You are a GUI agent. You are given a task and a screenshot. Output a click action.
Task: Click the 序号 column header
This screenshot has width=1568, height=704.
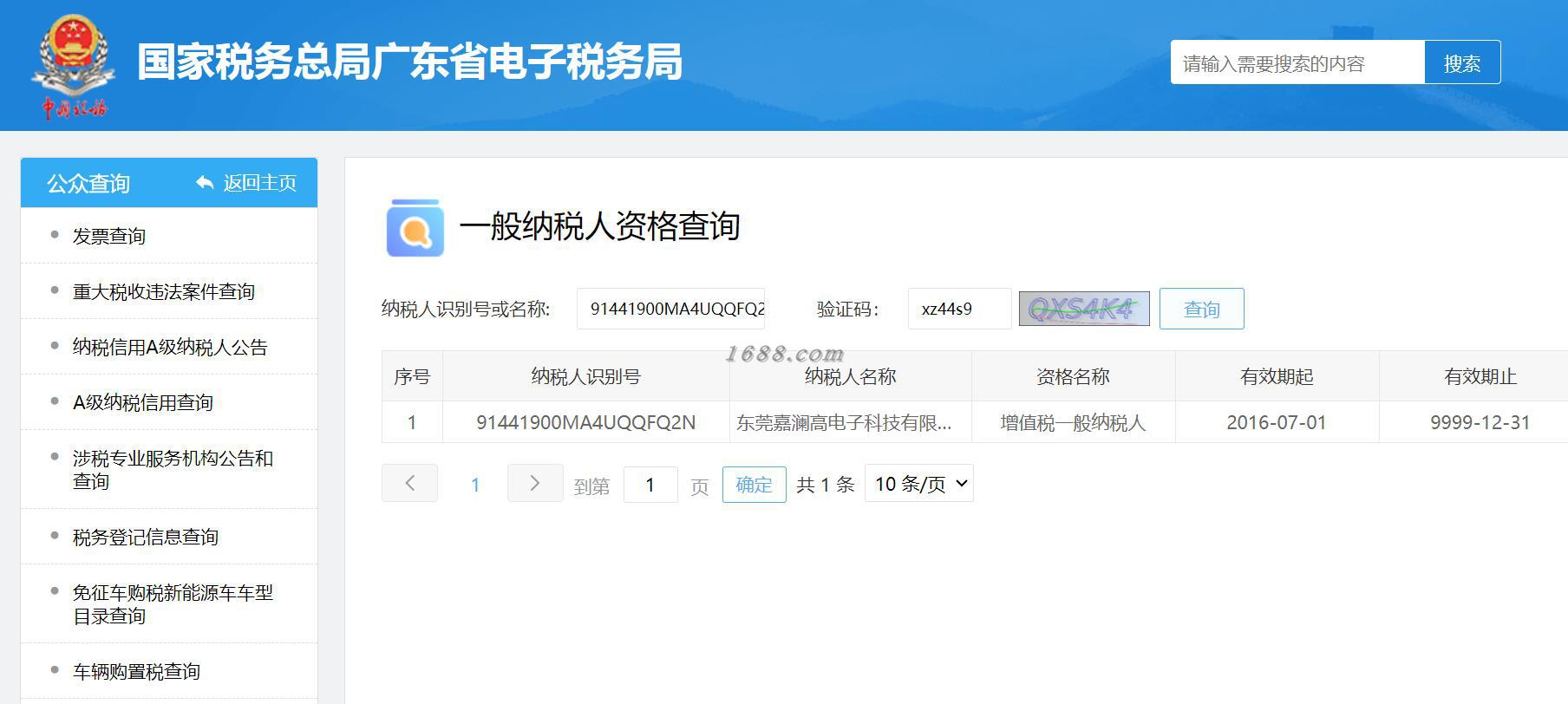coord(412,376)
